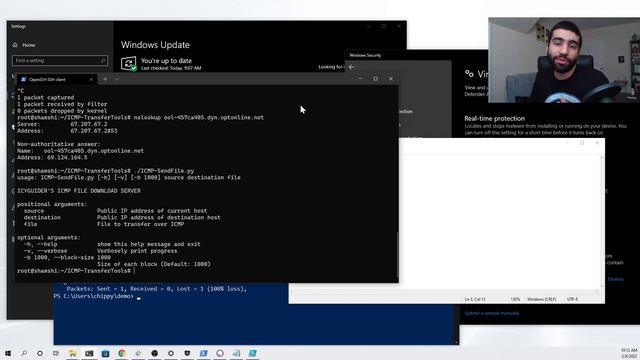640x360 pixels.
Task: Open Home in the Settings window
Action: click(24, 45)
